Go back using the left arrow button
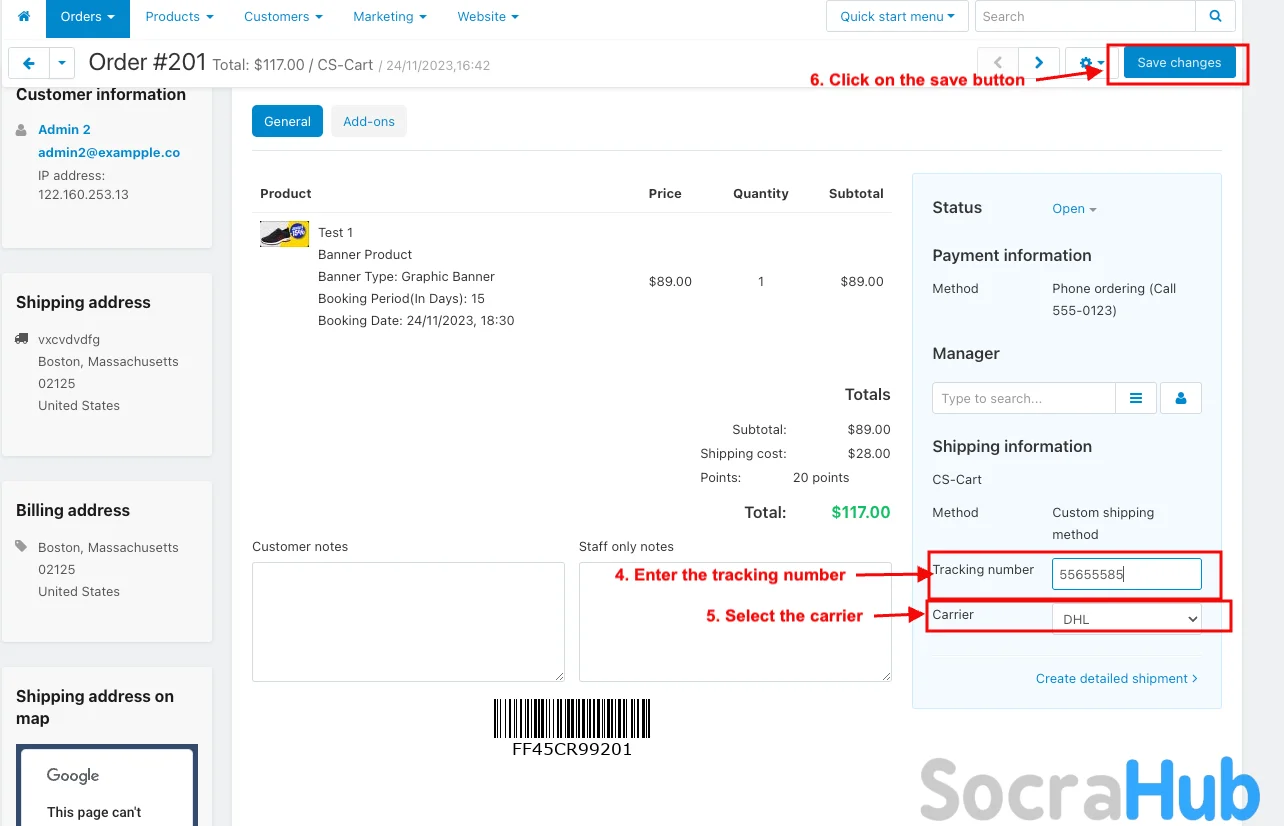The image size is (1284, 826). [x=28, y=63]
